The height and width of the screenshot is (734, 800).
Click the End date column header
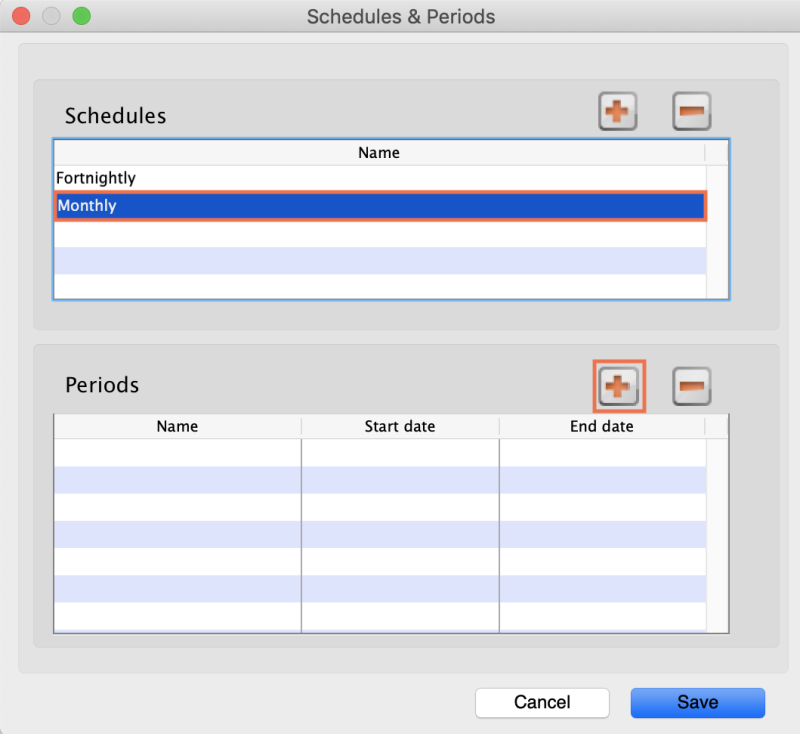[x=601, y=426]
